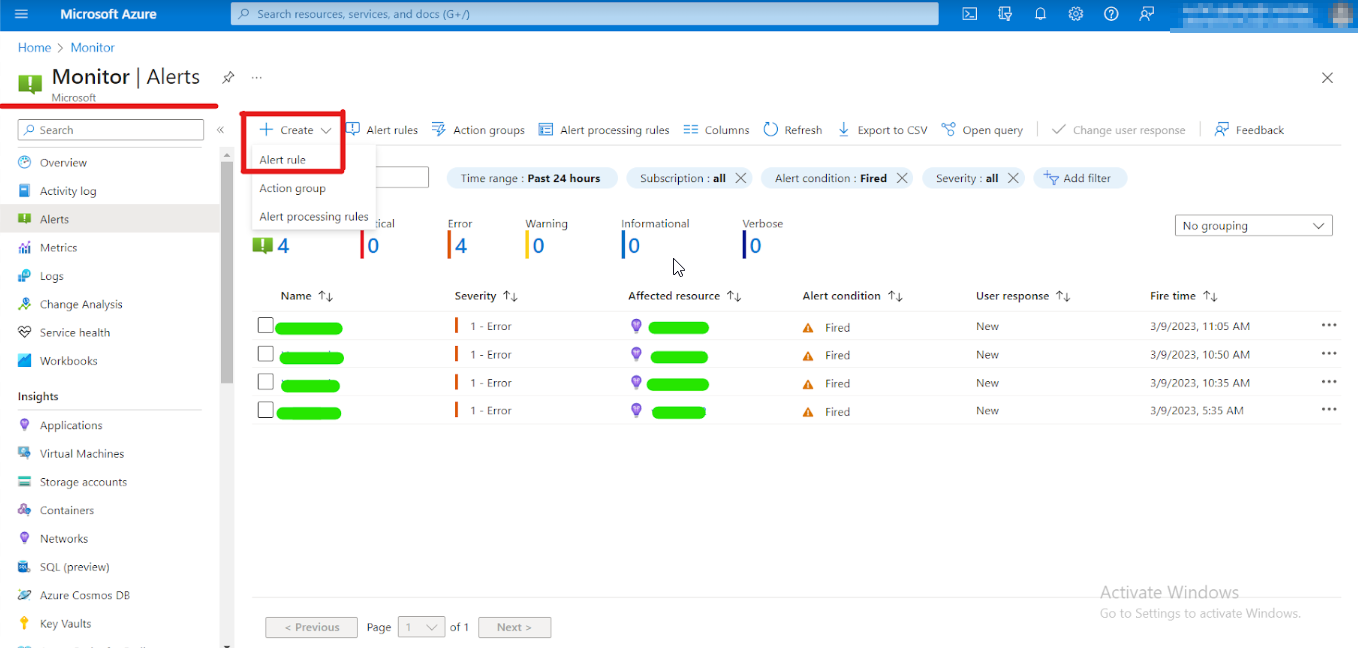Choose Alert rule from Create menu
This screenshot has height=648, width=1358.
pyautogui.click(x=283, y=160)
